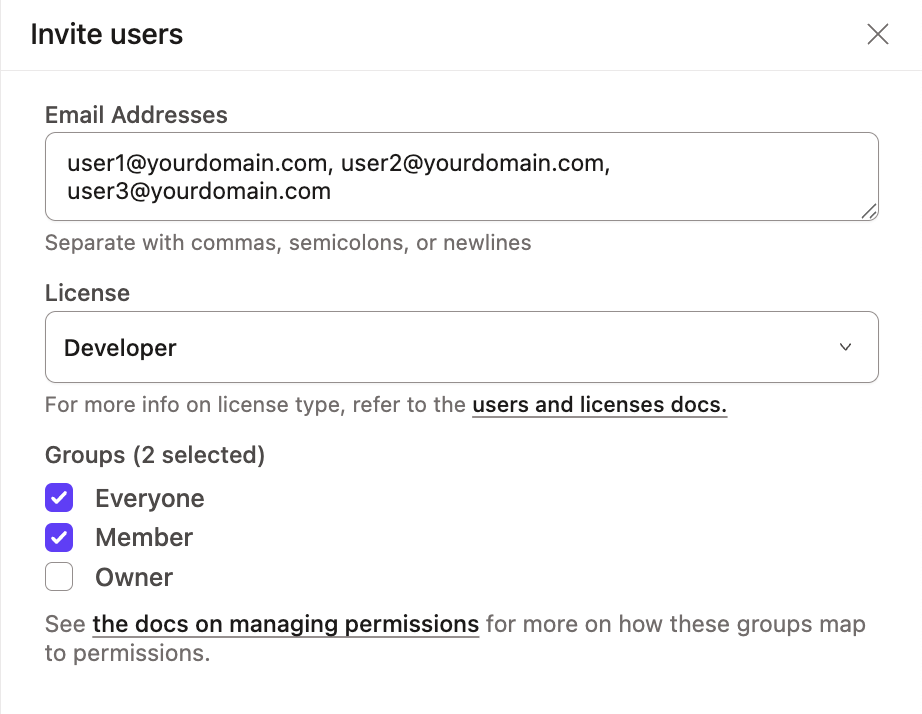This screenshot has width=922, height=714.
Task: Open the docs on managing permissions
Action: (284, 624)
